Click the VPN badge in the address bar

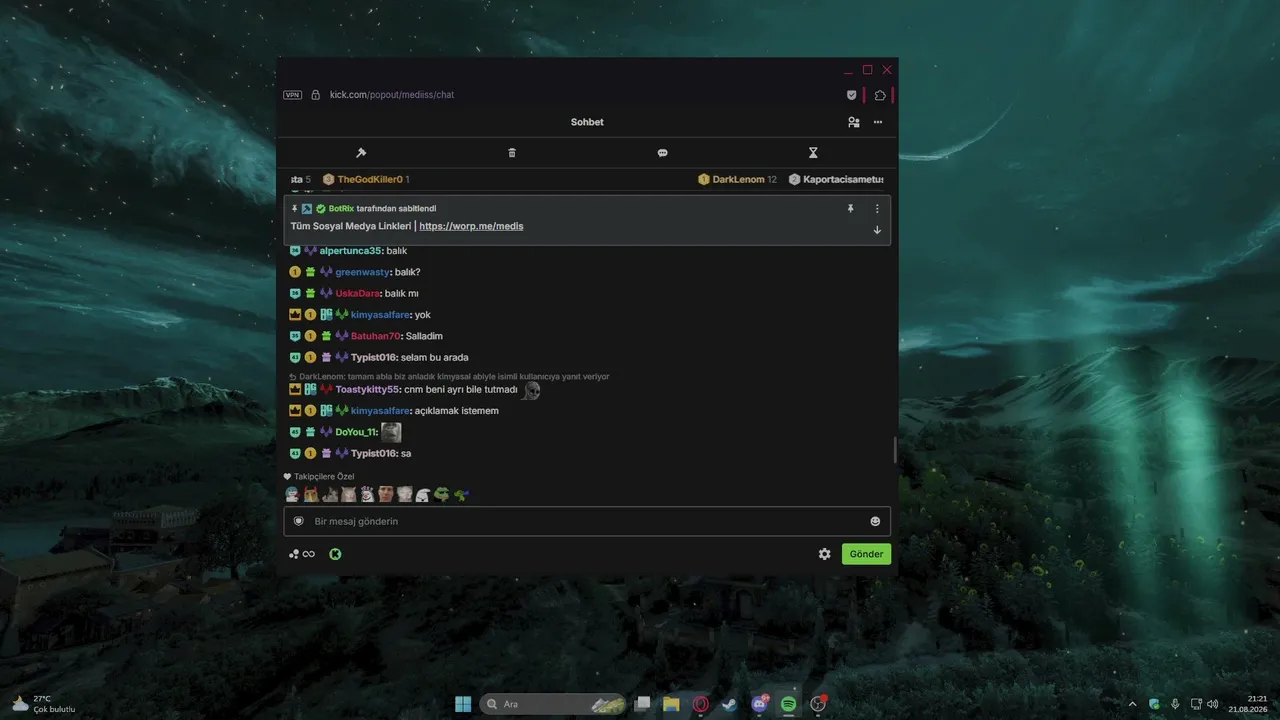click(292, 95)
